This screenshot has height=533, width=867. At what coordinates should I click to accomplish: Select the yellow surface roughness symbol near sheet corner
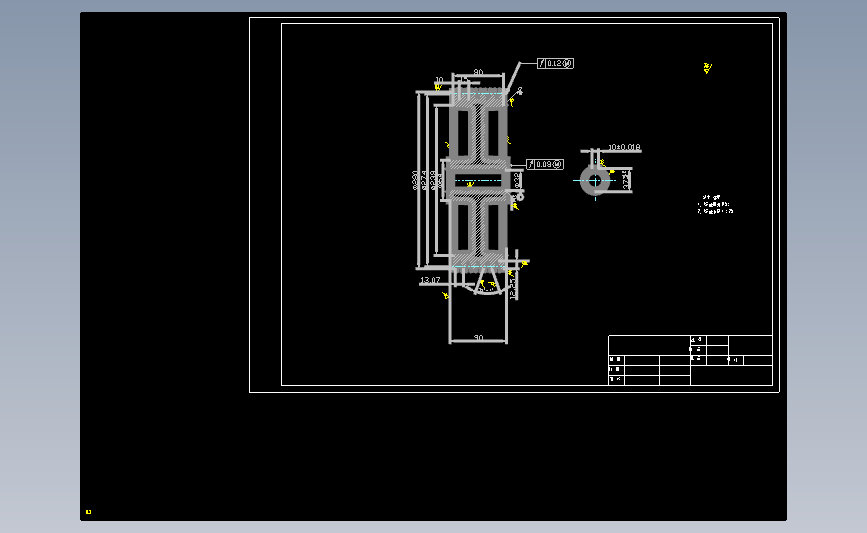pos(707,68)
